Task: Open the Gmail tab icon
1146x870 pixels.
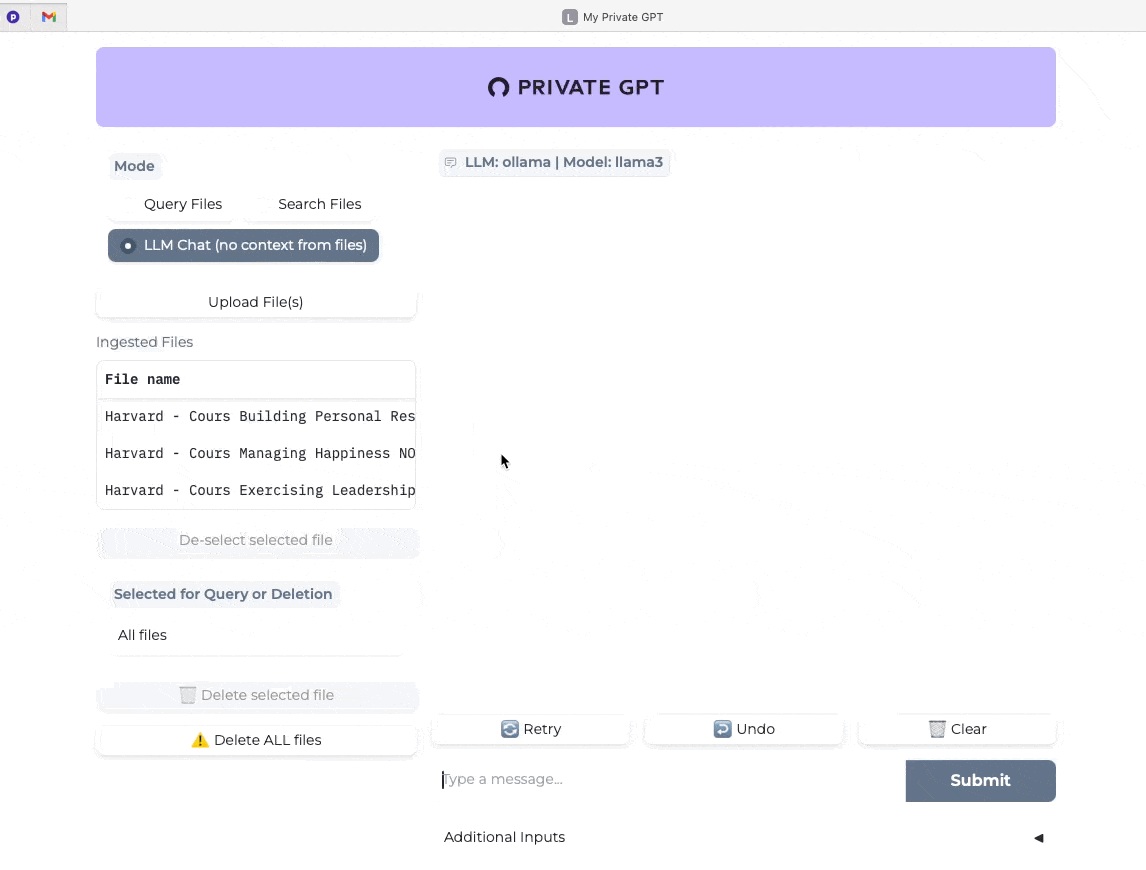Action: click(x=49, y=17)
